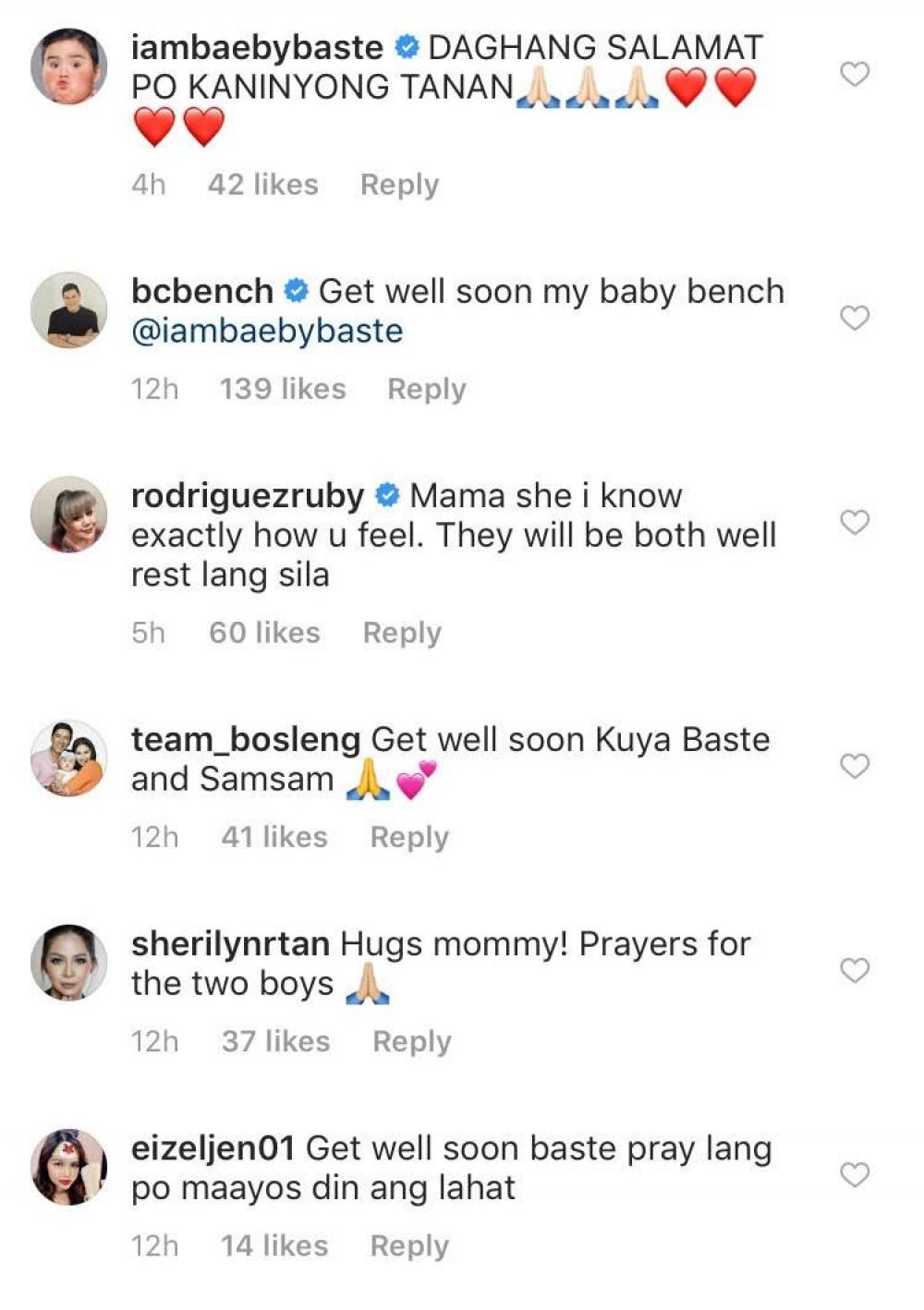Open iambaebybaste's profile picture
The width and height of the screenshot is (924, 1310).
tap(69, 67)
